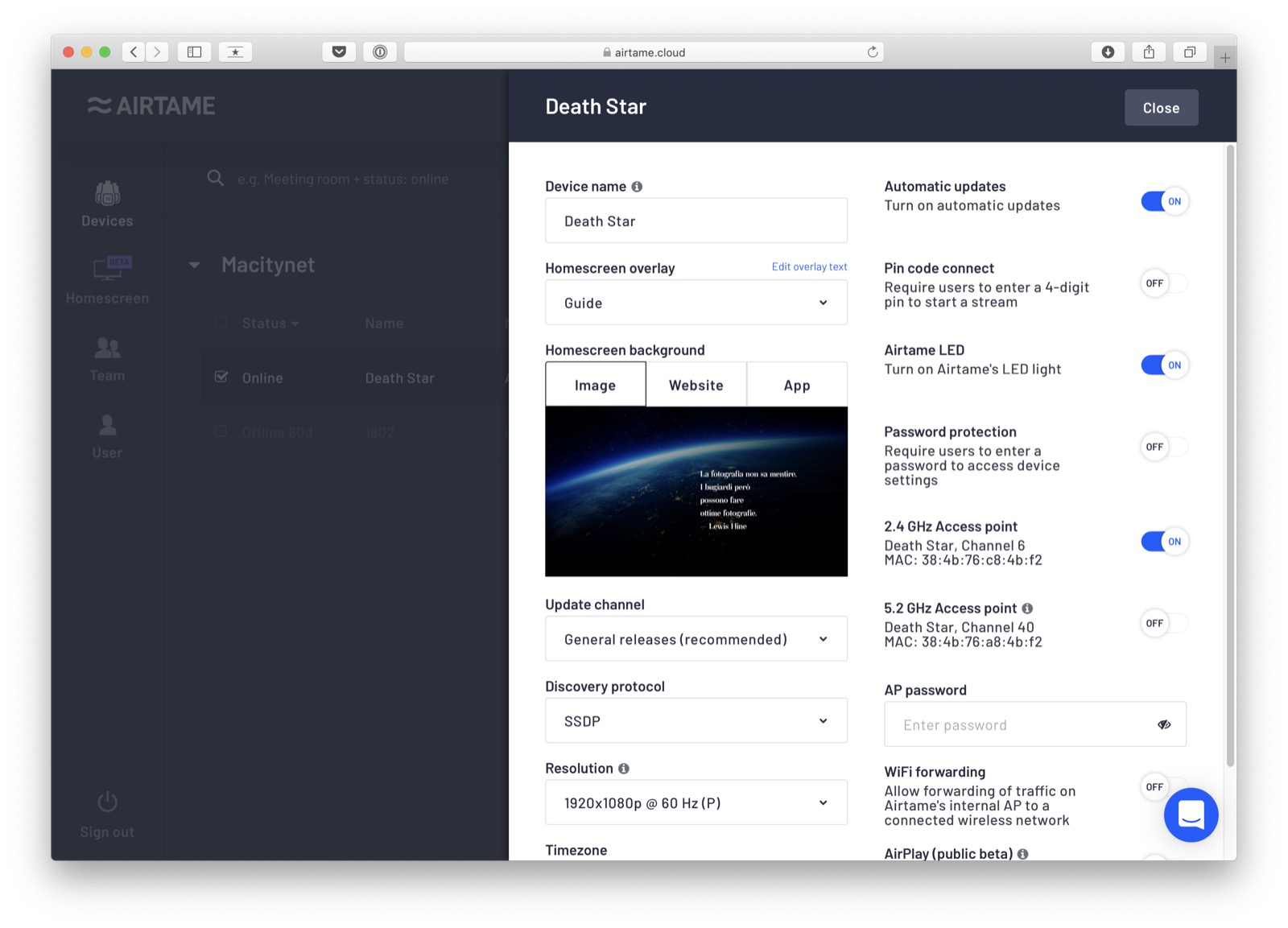Click the 5.2 GHz Access point info icon
Viewport: 1288px width, 928px height.
[1027, 608]
